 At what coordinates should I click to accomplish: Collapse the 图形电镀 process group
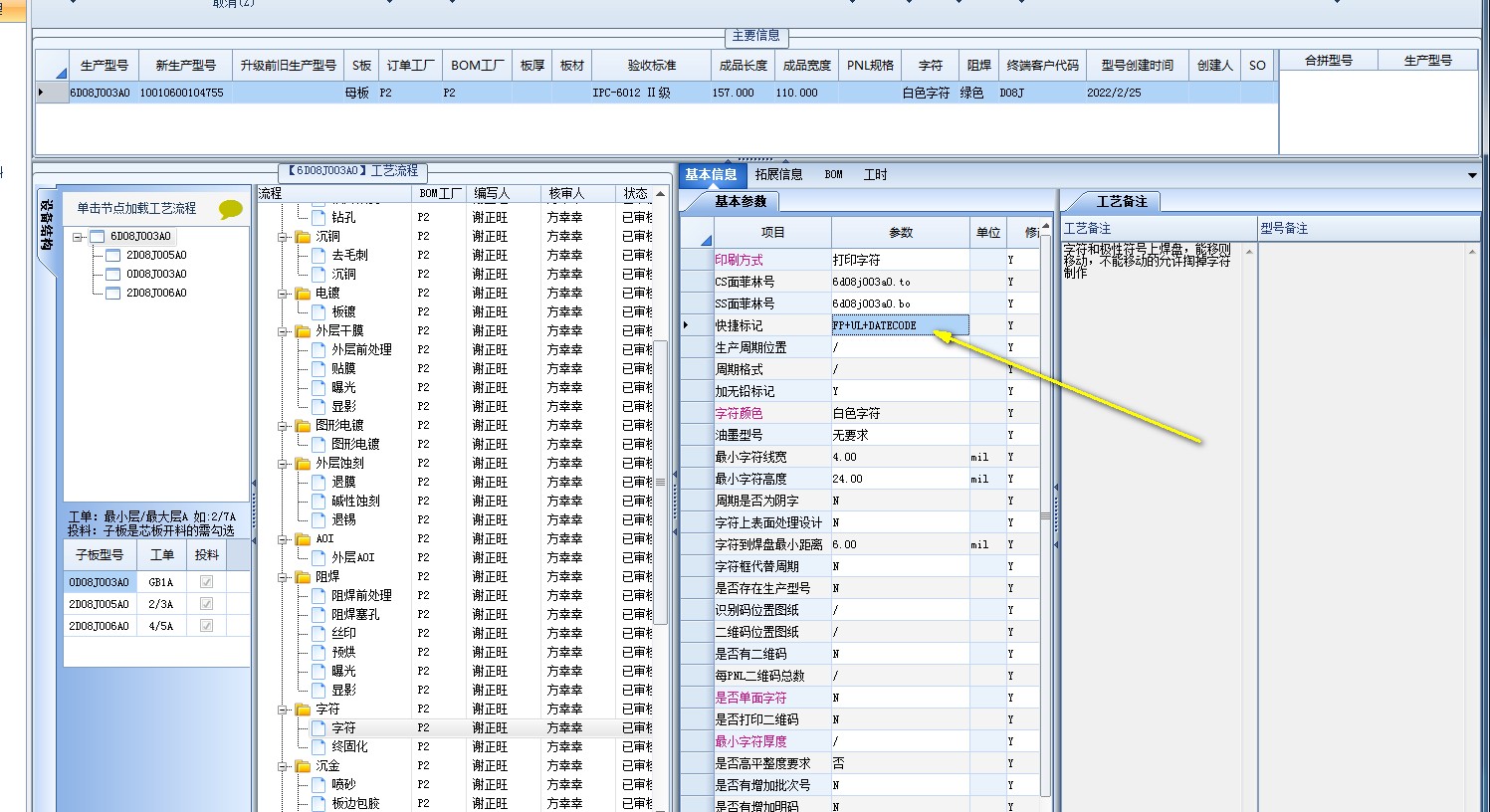pos(284,426)
